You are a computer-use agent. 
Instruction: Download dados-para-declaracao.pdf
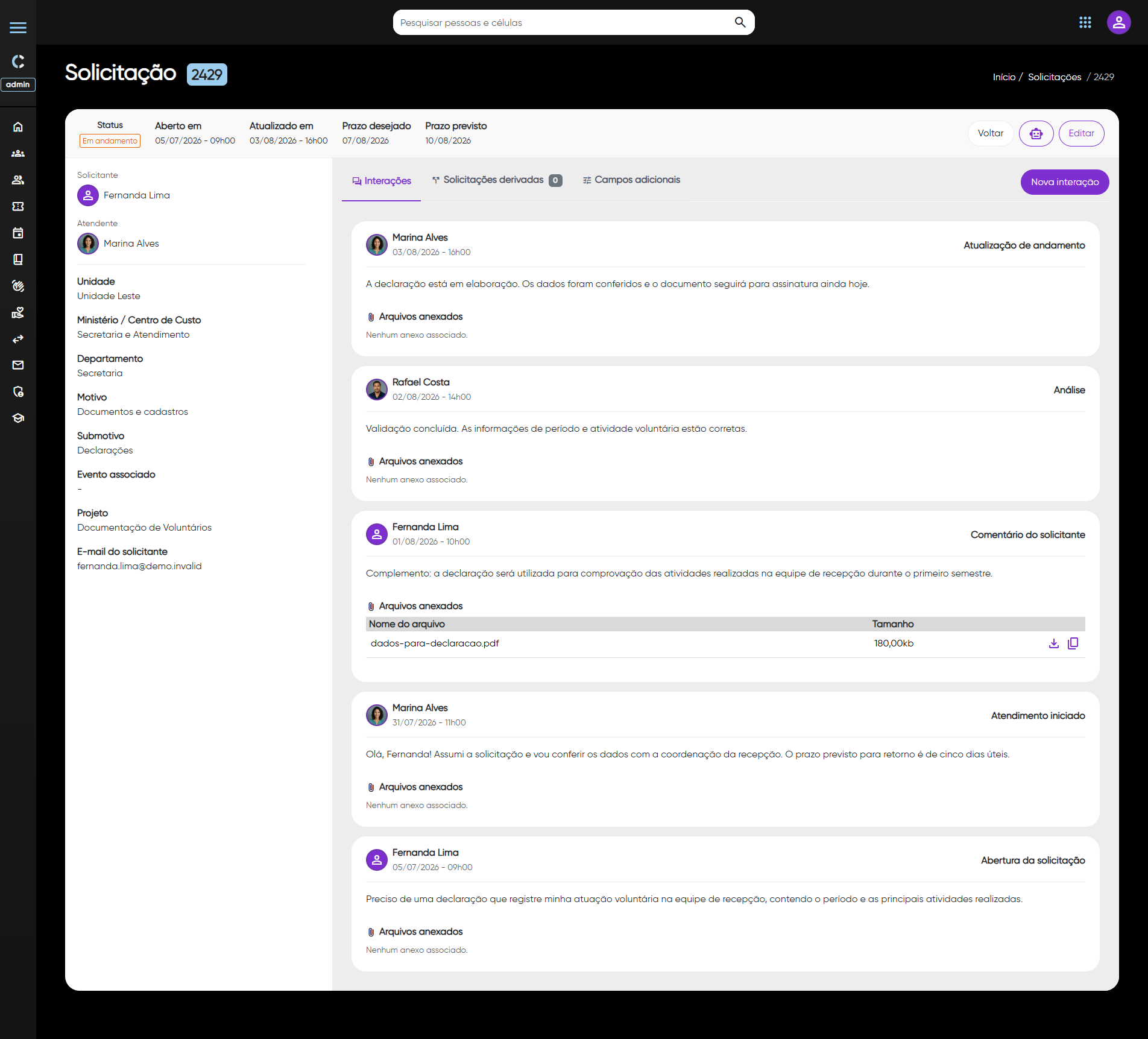pyautogui.click(x=1053, y=643)
